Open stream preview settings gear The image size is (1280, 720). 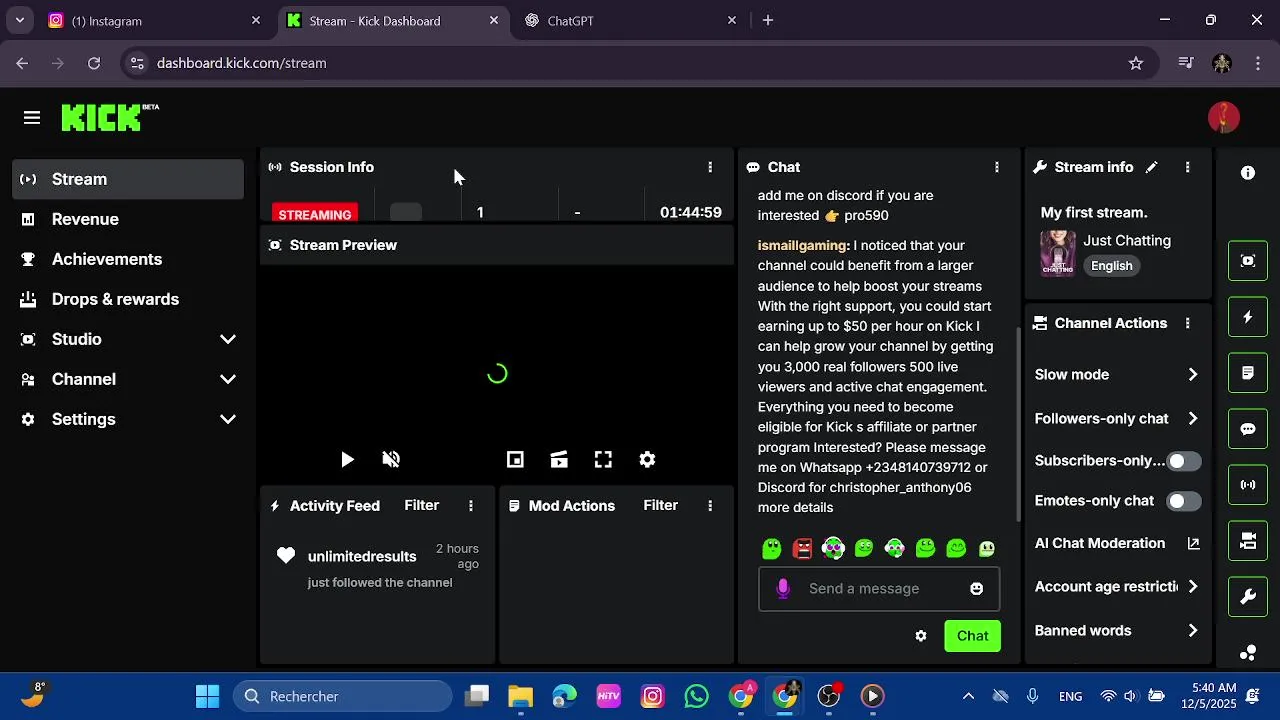point(647,460)
